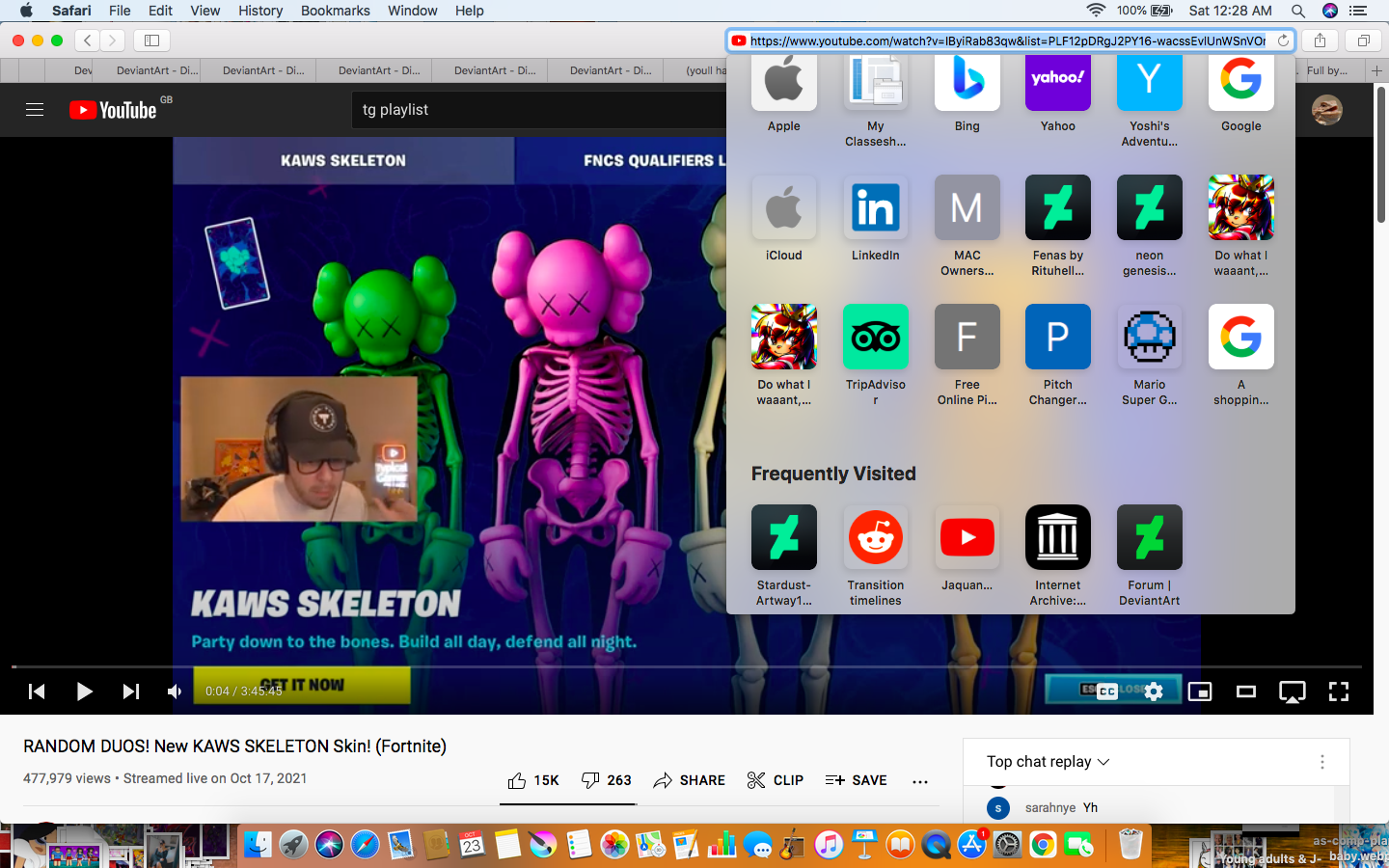
Task: Open Fenas by Rituhell... favorite
Action: (1058, 207)
